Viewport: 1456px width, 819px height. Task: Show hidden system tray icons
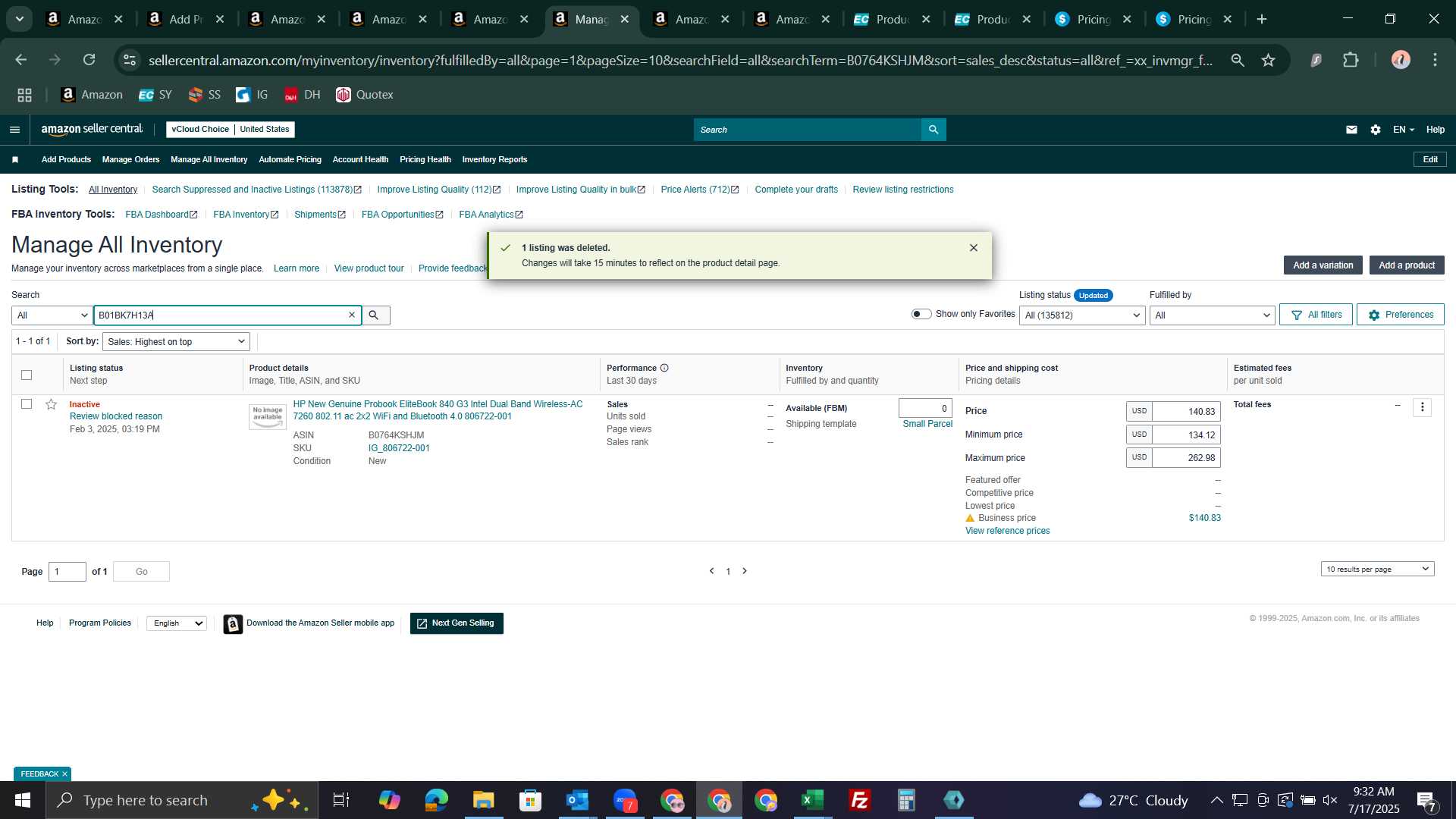[1216, 800]
